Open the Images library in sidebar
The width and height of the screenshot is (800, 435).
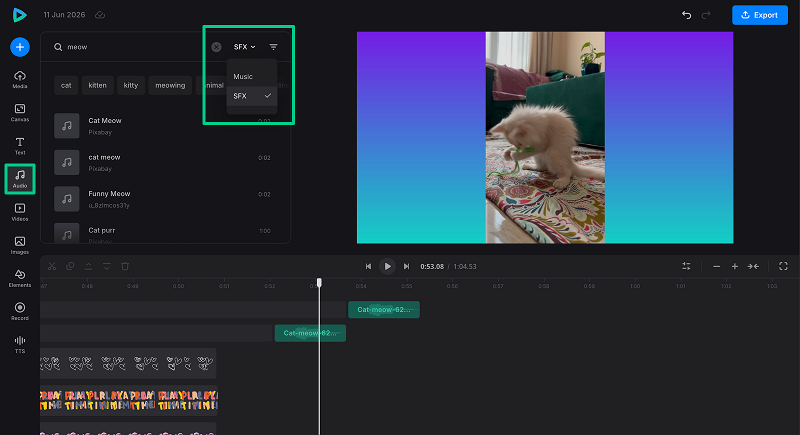pos(20,245)
